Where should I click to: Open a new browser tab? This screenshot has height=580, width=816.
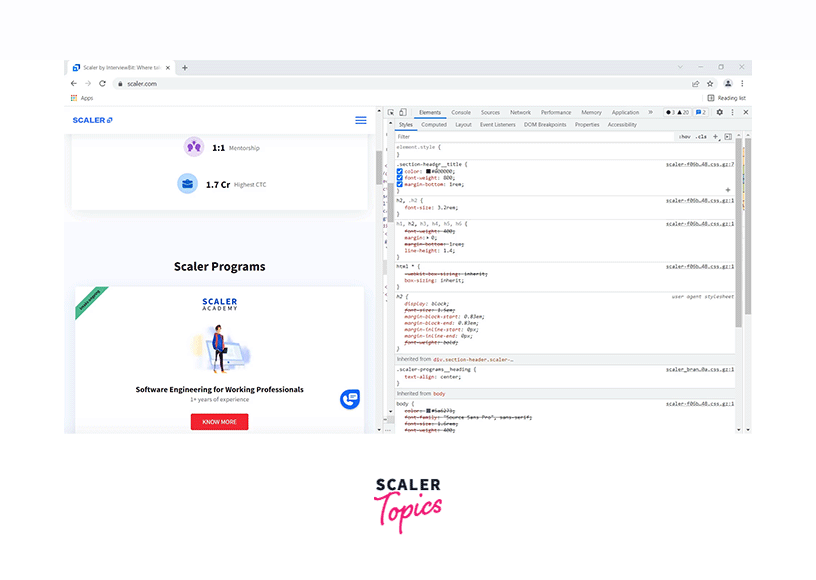click(x=185, y=68)
